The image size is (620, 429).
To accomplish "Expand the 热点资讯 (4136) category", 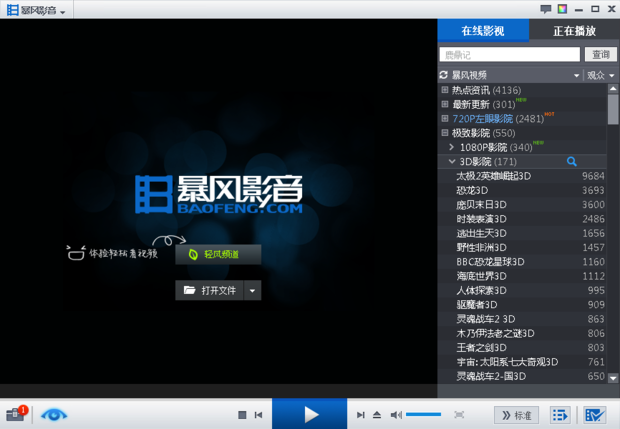I will click(x=445, y=90).
